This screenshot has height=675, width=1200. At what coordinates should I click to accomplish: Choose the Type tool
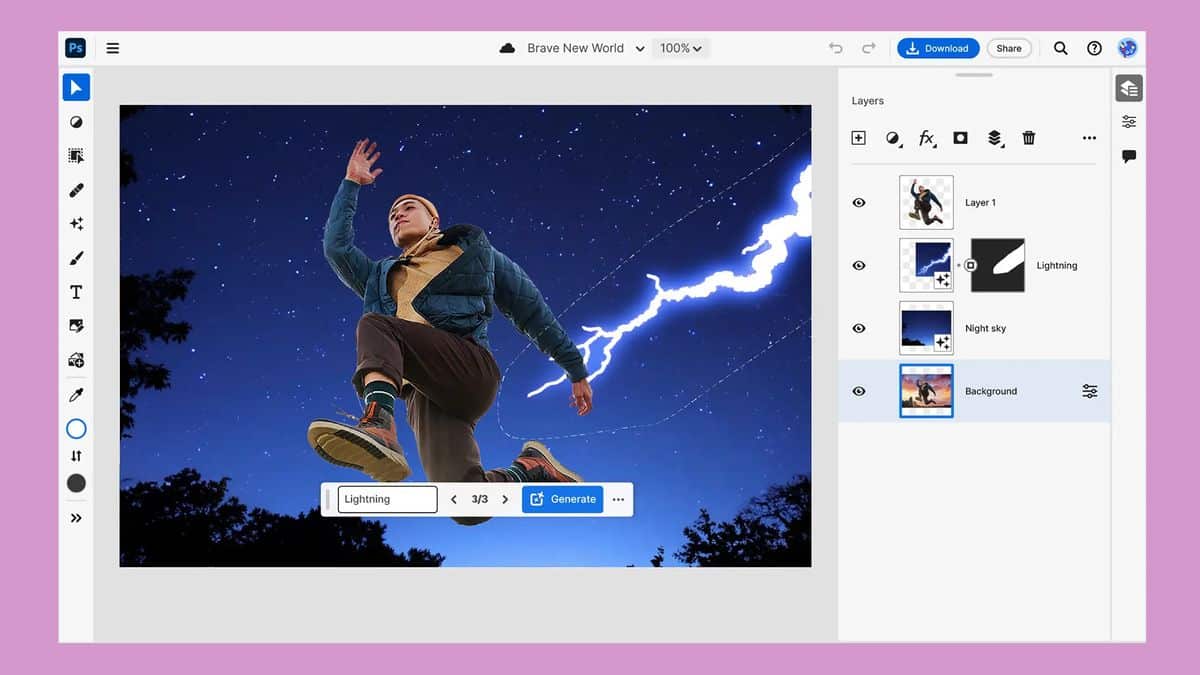click(x=76, y=291)
